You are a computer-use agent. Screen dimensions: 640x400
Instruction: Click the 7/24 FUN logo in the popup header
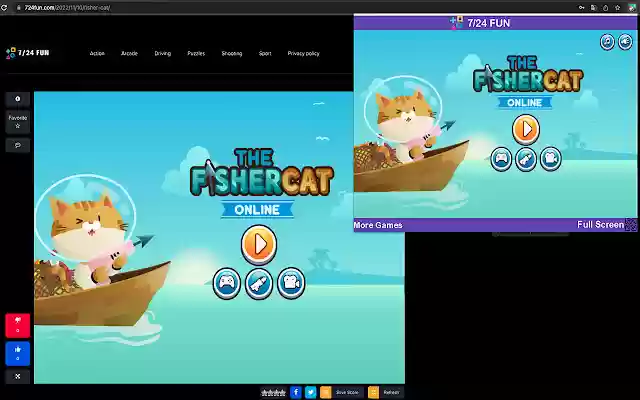480,23
